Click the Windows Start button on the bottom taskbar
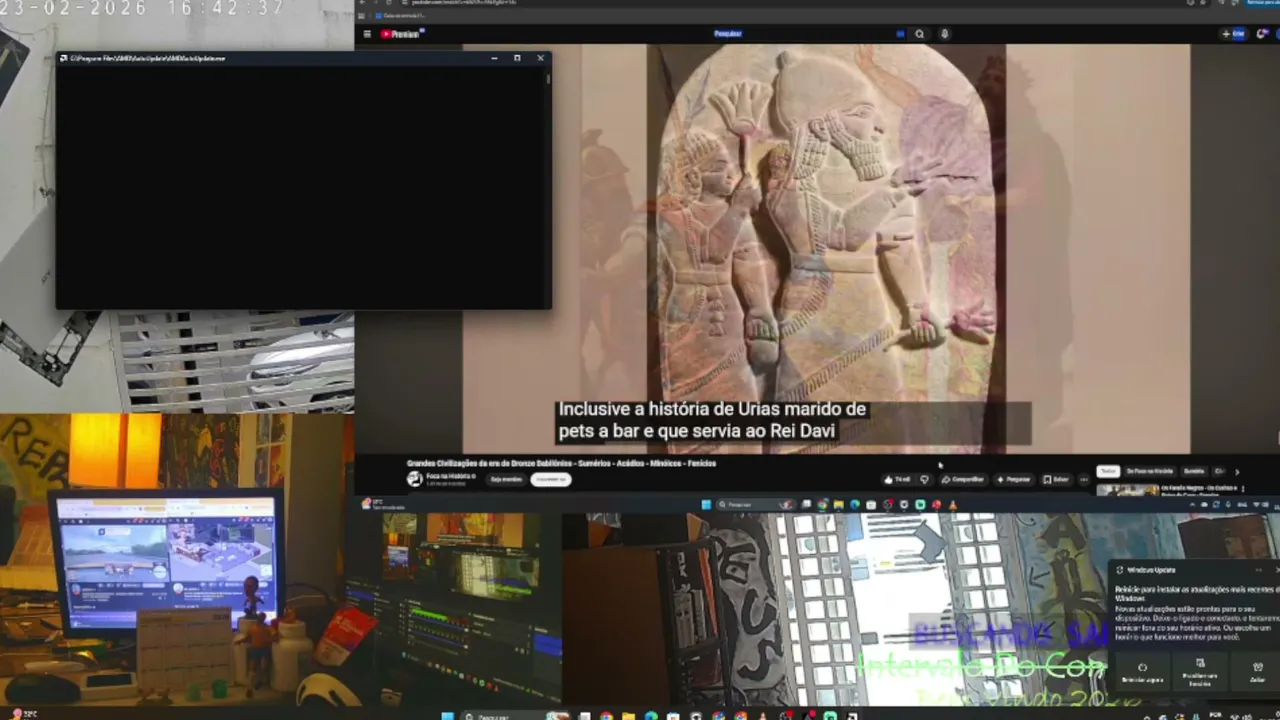 [448, 716]
